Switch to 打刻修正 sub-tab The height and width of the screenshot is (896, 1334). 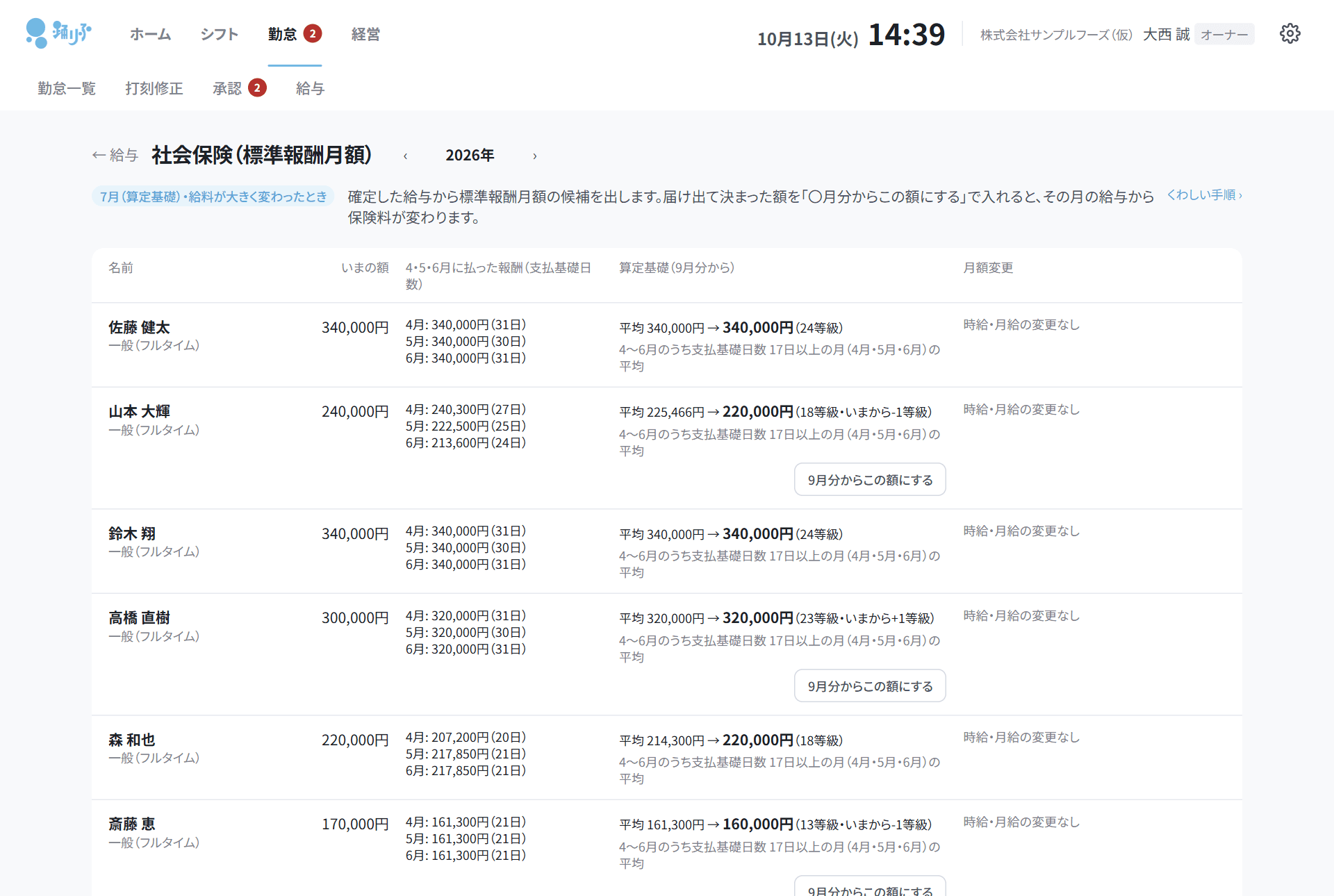[154, 88]
